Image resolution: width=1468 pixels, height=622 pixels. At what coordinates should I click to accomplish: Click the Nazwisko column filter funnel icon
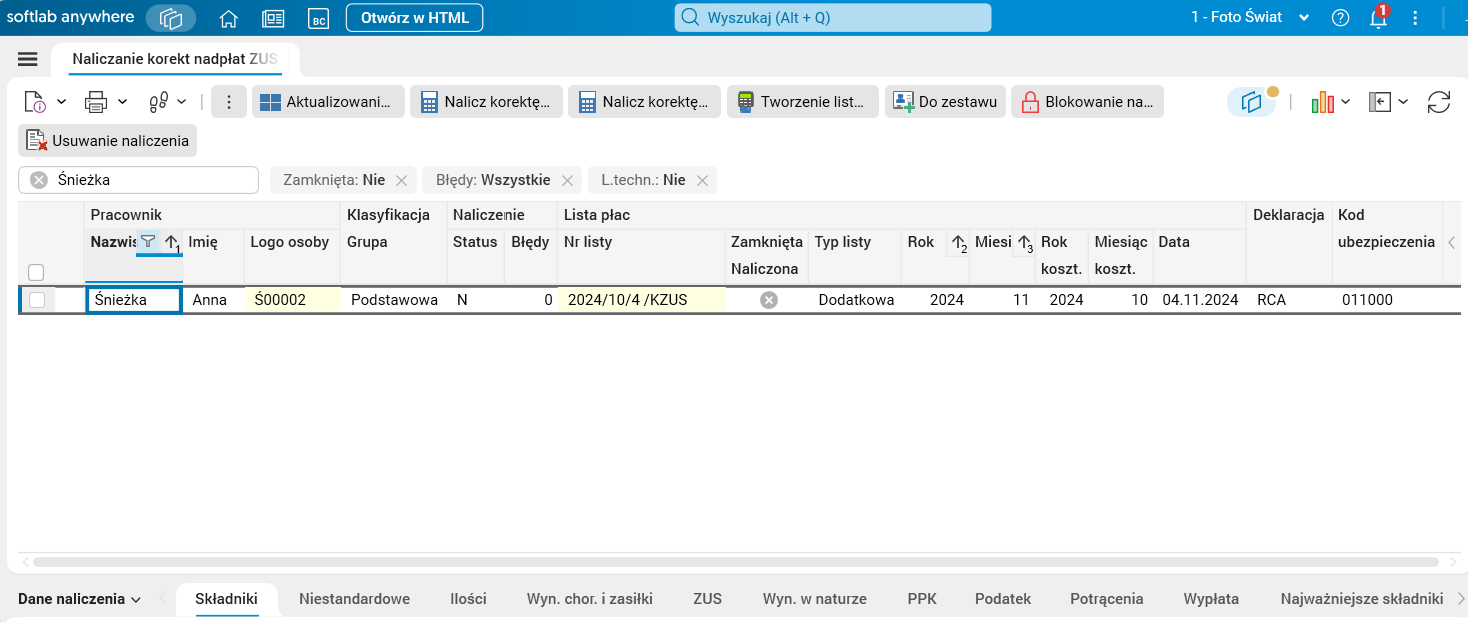pyautogui.click(x=148, y=241)
